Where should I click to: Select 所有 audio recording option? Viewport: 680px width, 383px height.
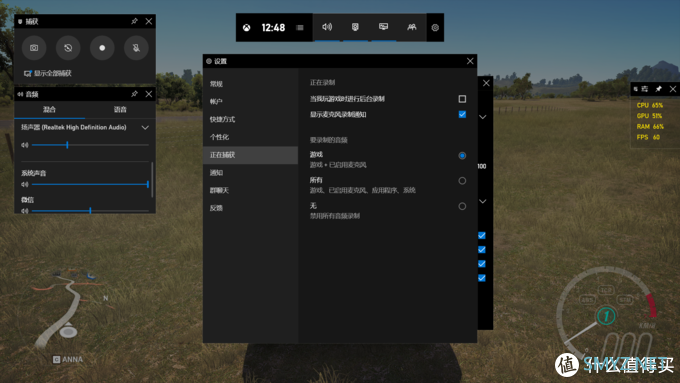462,181
